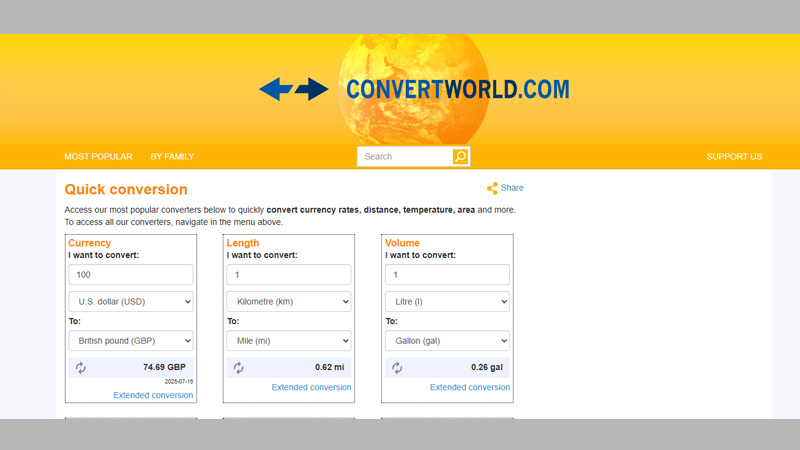The image size is (800, 450).
Task: Click the Currency amount field showing 100
Action: 130,275
